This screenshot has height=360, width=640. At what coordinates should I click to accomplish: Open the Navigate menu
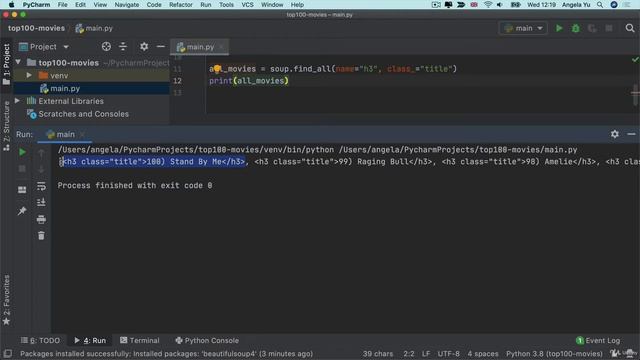127,5
